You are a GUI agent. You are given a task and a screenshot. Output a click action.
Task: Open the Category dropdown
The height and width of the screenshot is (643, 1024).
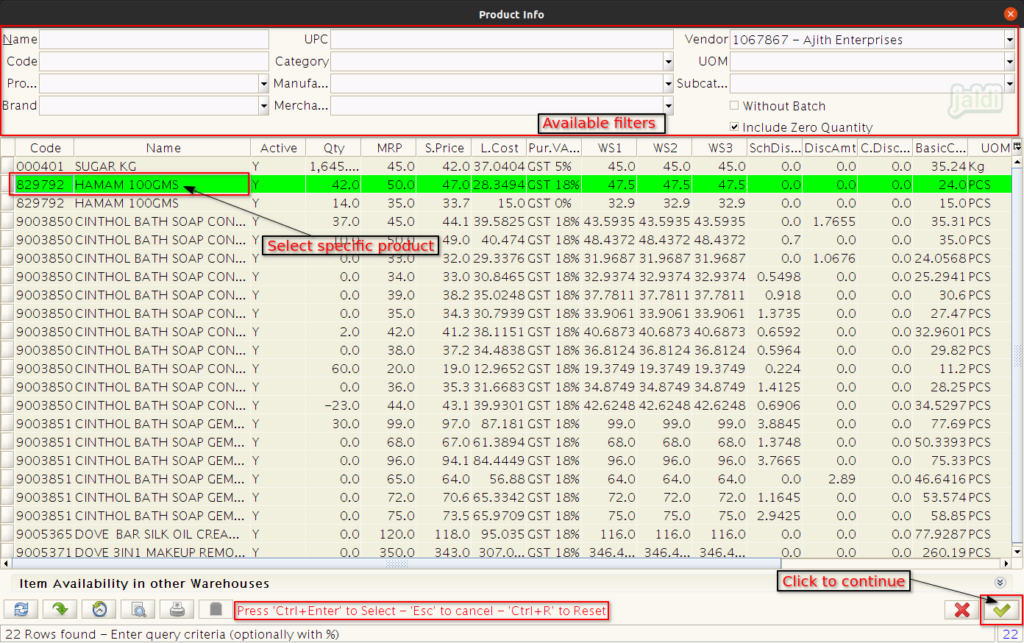[x=668, y=61]
